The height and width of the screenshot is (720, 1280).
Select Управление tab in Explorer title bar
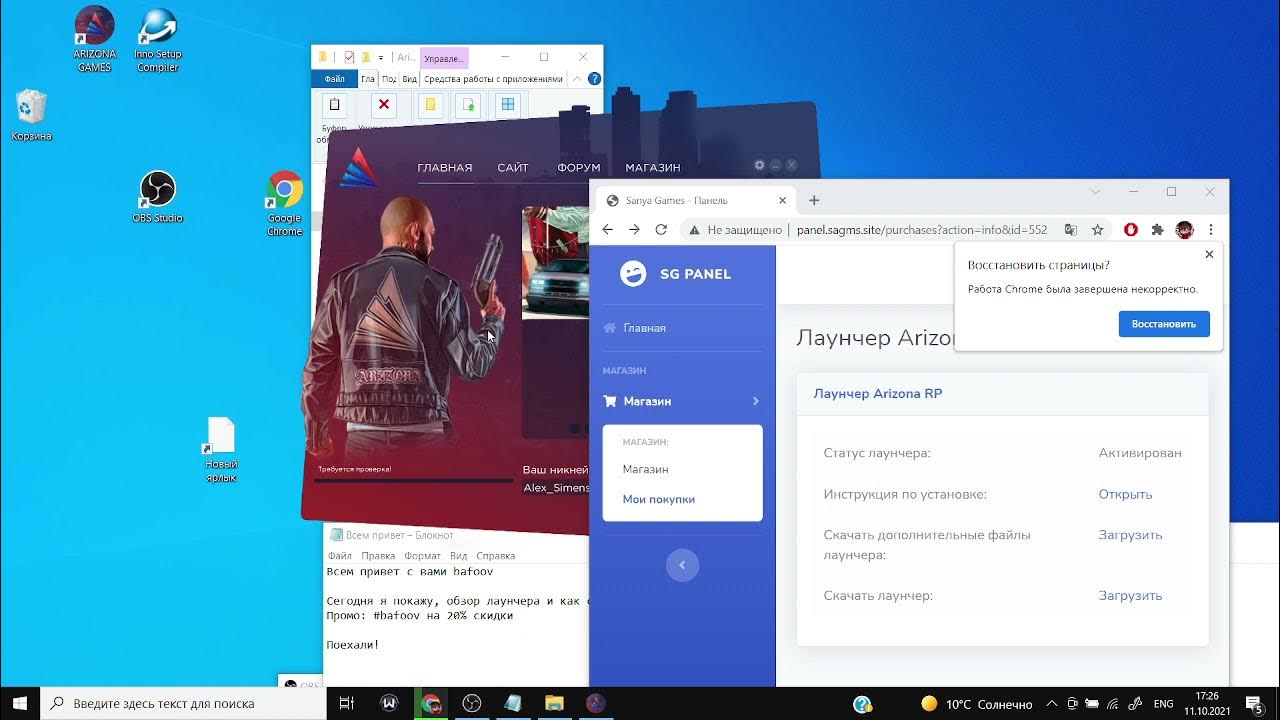[444, 58]
